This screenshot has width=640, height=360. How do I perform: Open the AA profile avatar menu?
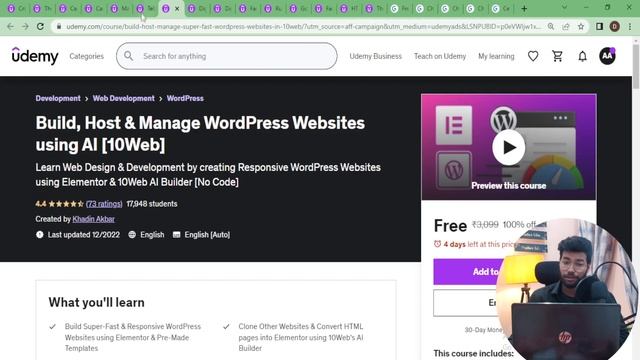(607, 56)
